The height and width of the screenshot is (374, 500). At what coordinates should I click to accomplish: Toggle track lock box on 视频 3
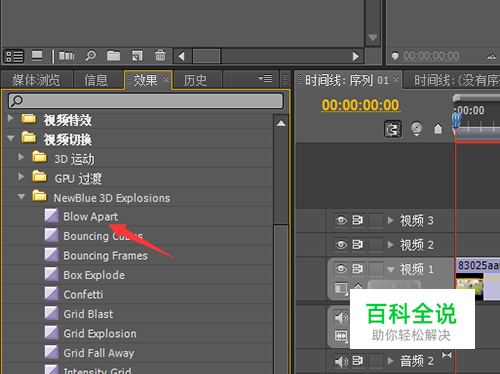(376, 220)
